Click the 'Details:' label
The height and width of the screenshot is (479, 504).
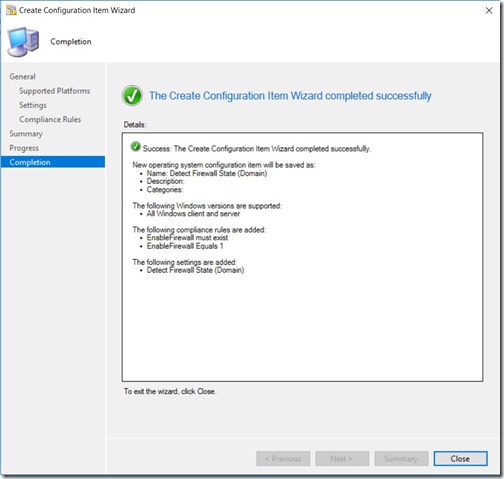coord(135,125)
